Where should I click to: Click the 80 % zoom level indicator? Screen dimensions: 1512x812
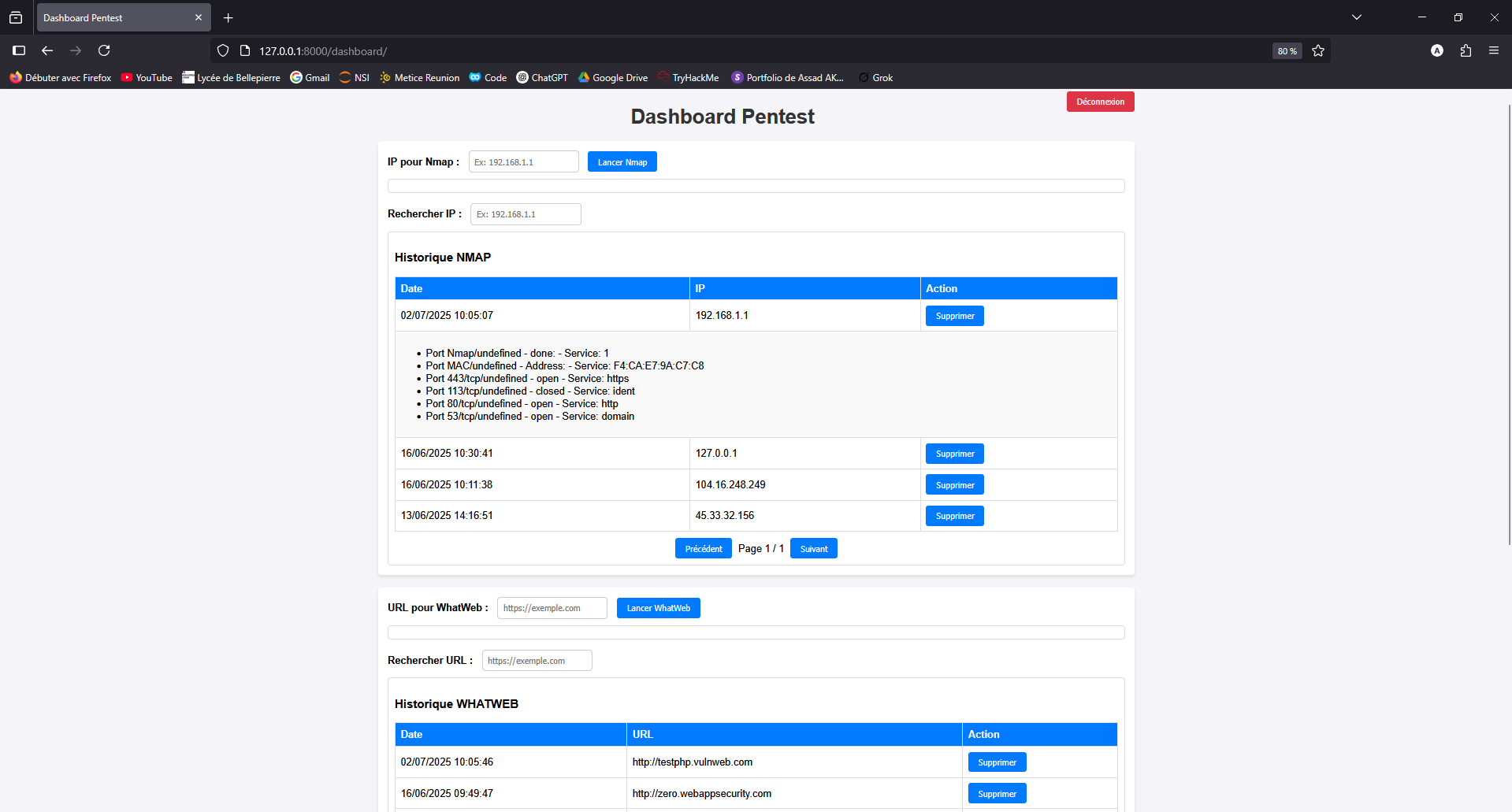pos(1287,51)
